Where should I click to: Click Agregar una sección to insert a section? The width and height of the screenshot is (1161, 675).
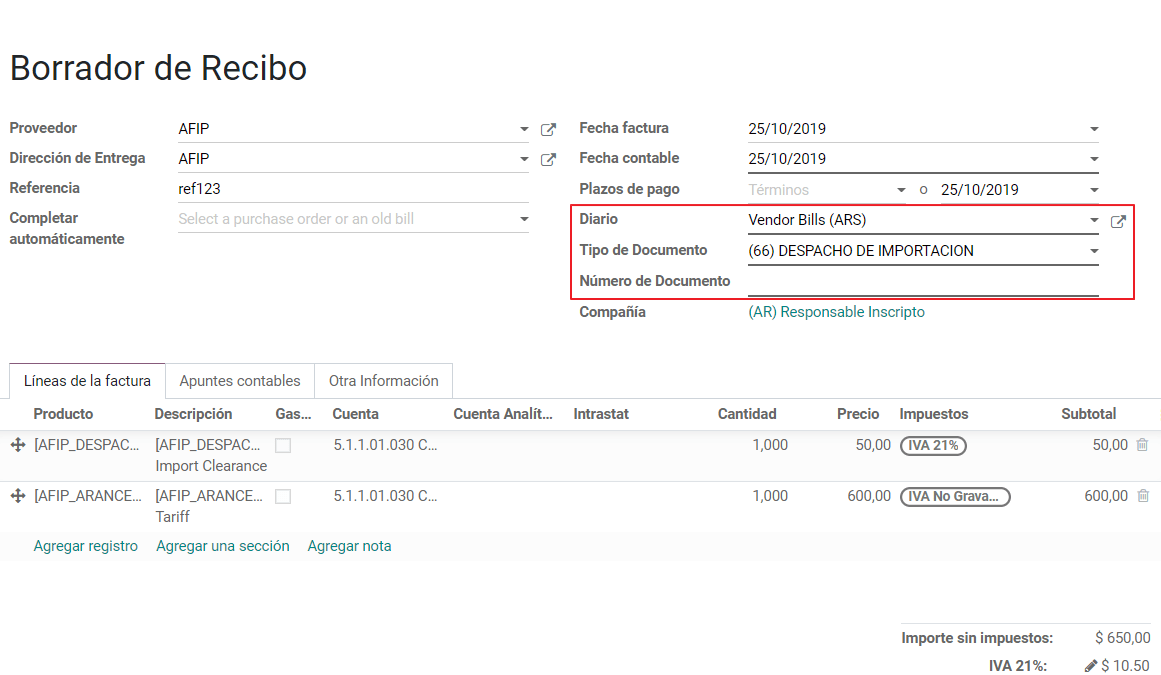(222, 546)
